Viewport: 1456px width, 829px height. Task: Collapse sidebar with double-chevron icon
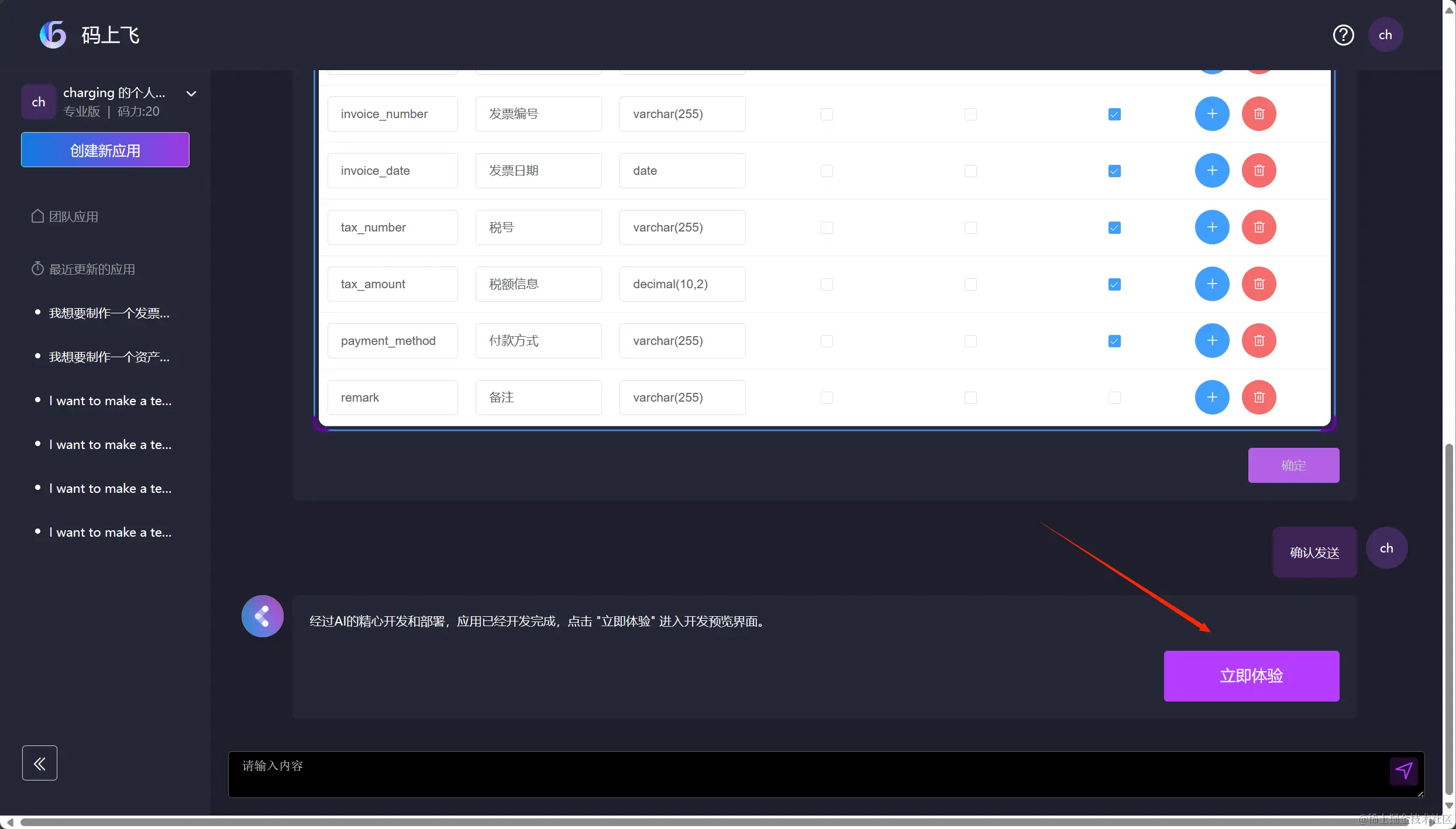coord(40,763)
